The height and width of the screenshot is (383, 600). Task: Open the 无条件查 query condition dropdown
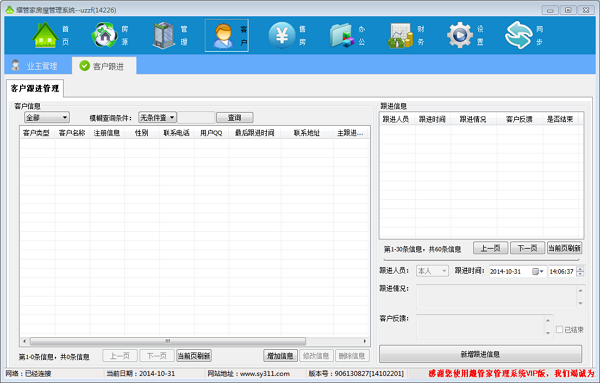[157, 117]
